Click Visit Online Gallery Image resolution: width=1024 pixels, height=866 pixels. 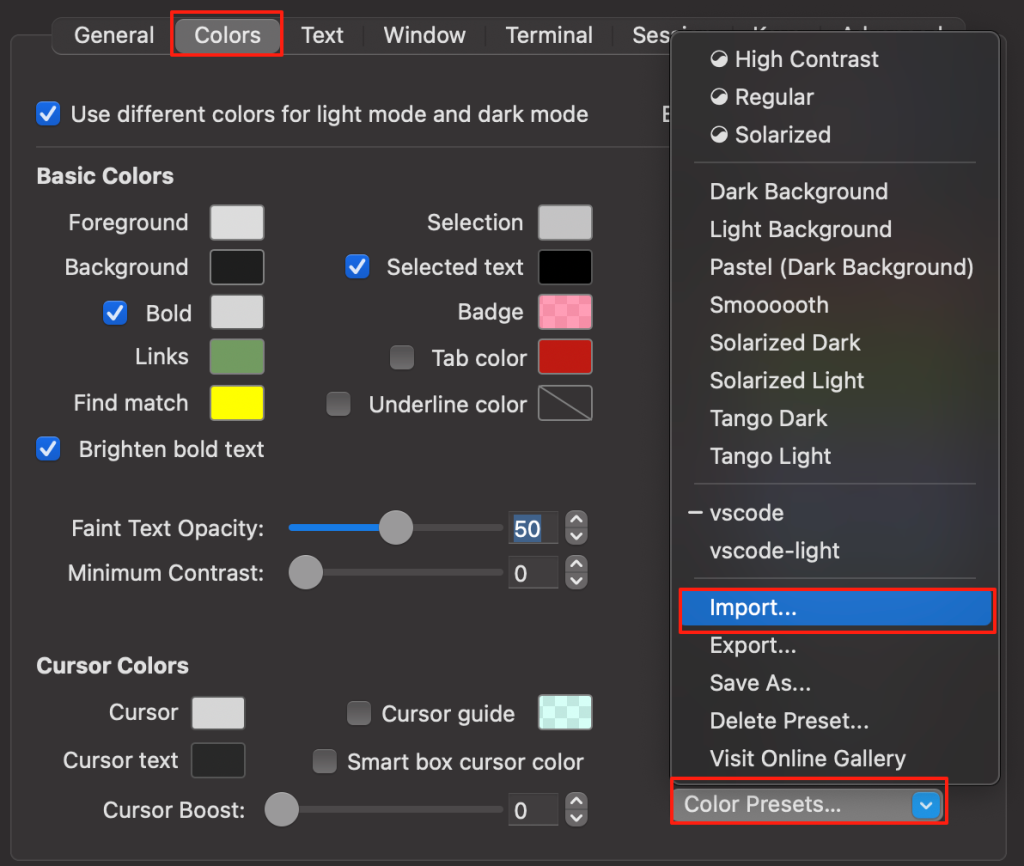(x=808, y=759)
